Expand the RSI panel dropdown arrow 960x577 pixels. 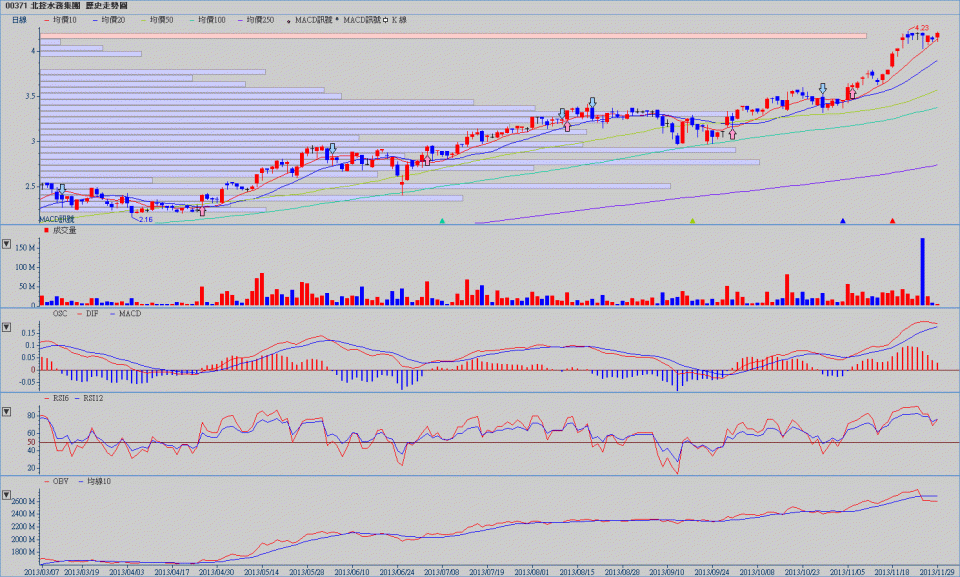pyautogui.click(x=9, y=412)
